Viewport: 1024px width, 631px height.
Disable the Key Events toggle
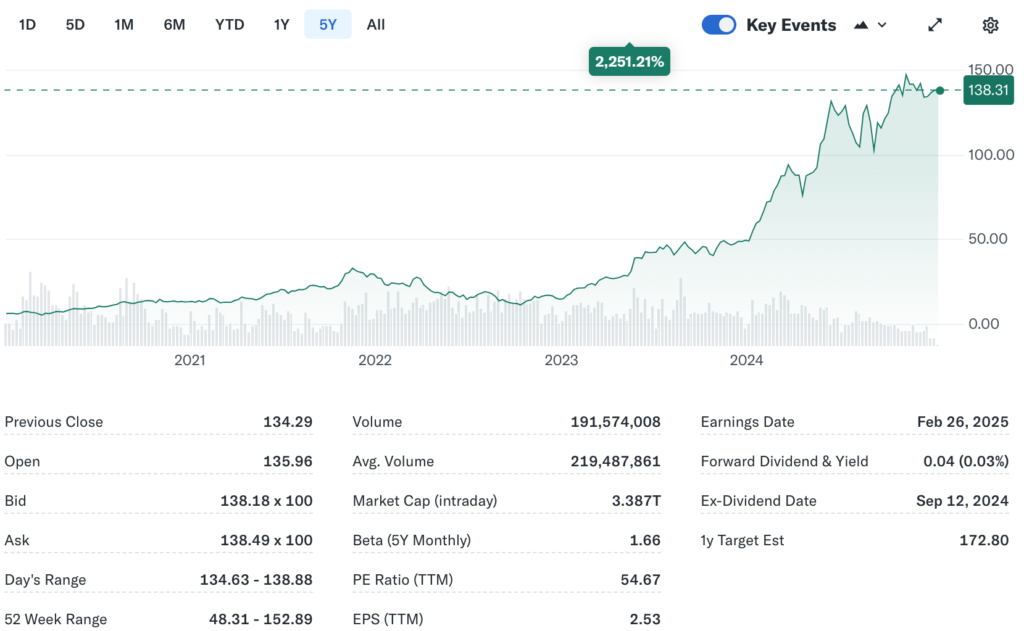[719, 24]
